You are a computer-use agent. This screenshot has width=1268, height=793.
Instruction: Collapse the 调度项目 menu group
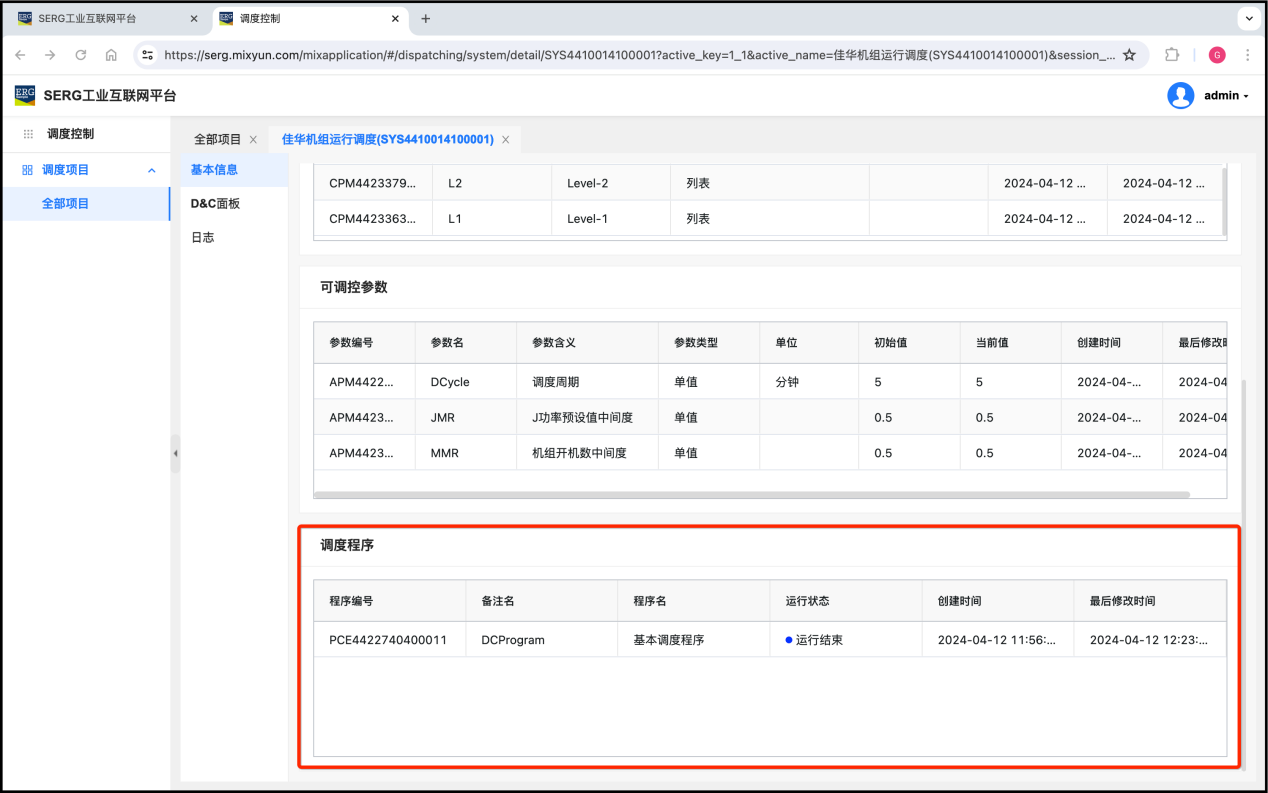point(152,170)
